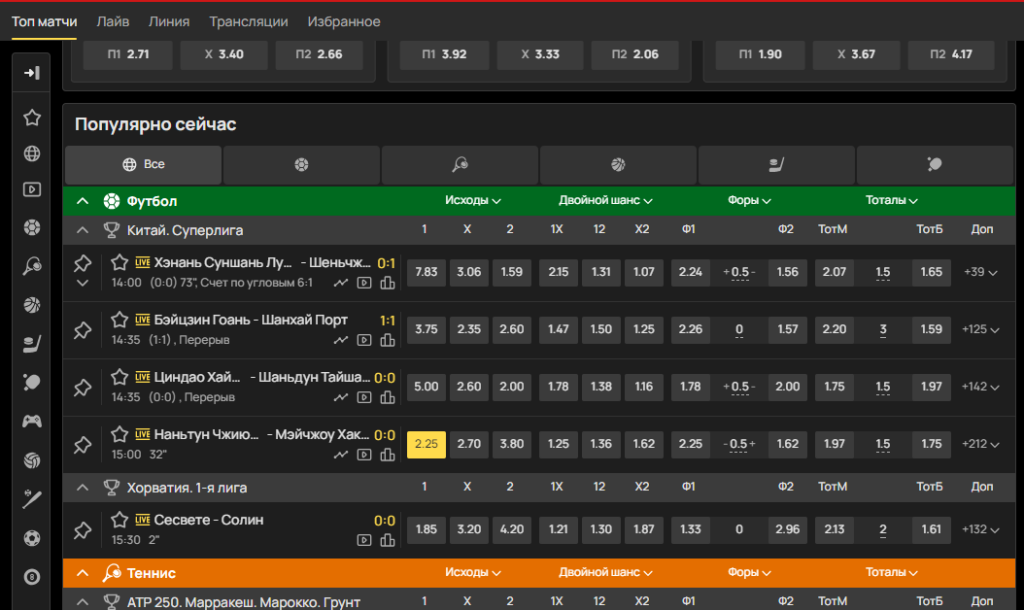Screen dimensions: 1024x610
Task: Open Тоталы dropdown in Теннис header
Action: (x=891, y=572)
